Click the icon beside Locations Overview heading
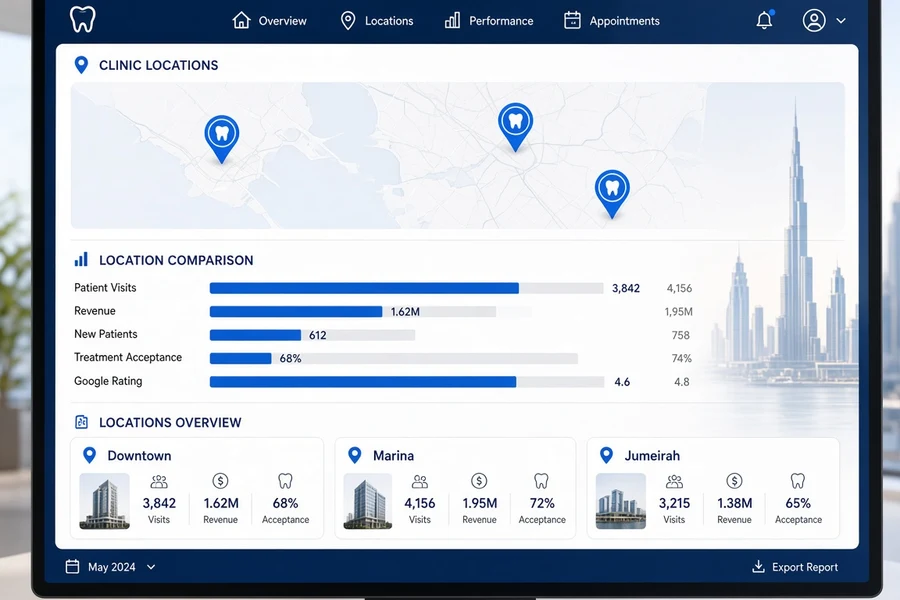The image size is (900, 600). [82, 422]
